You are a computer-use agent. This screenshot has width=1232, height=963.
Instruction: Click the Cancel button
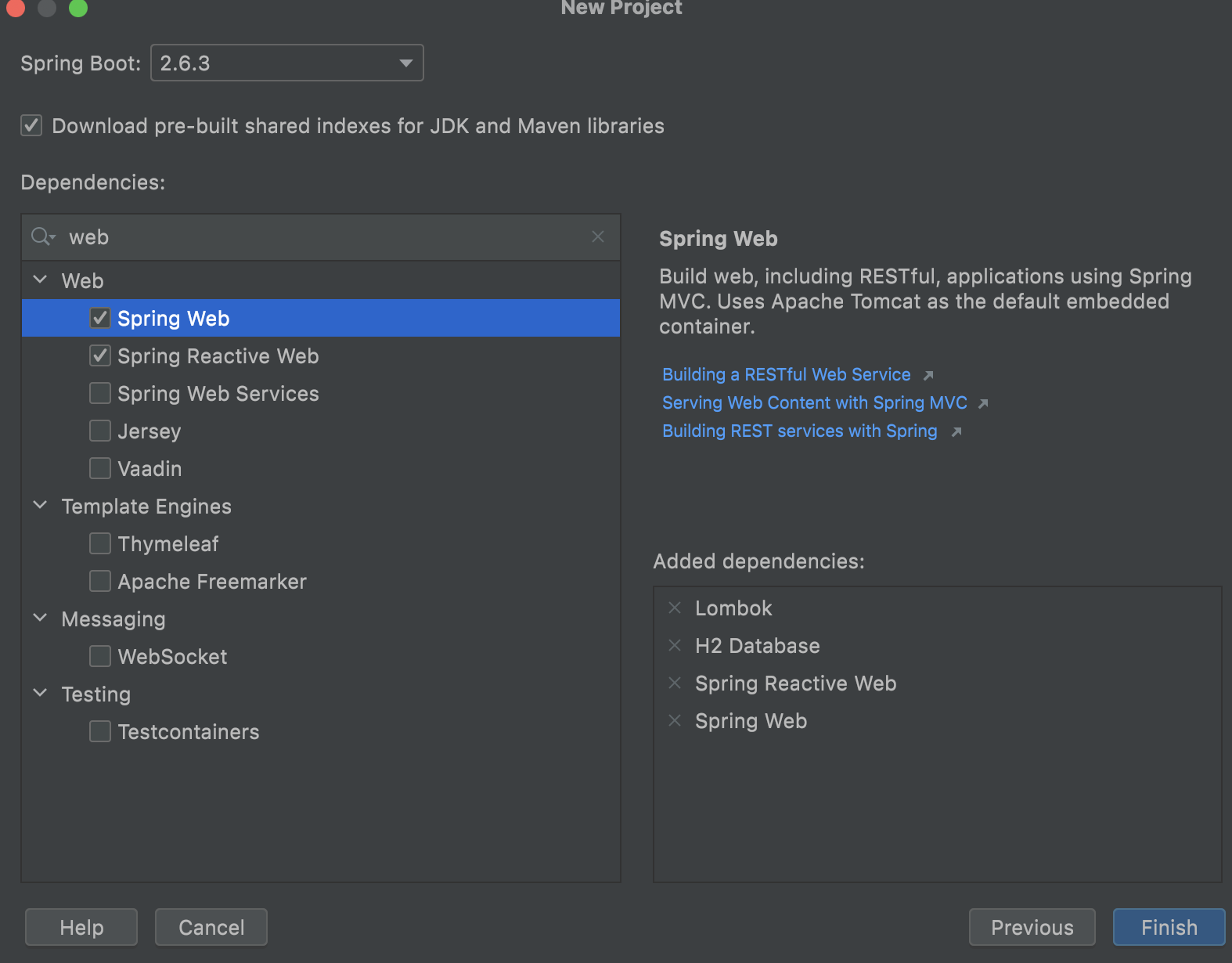click(x=211, y=927)
